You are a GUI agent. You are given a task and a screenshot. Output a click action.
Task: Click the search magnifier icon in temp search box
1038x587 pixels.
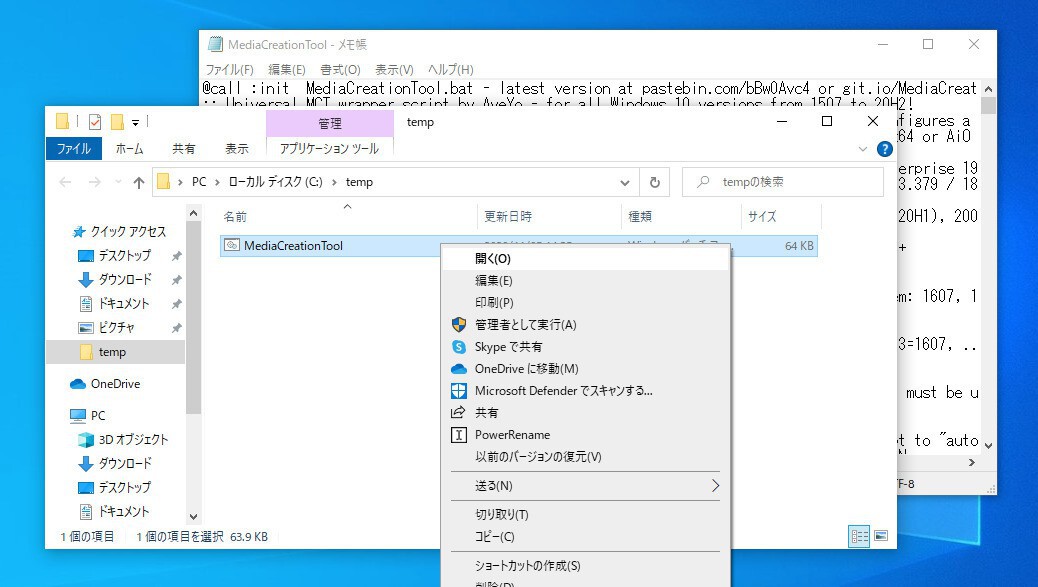coord(703,181)
